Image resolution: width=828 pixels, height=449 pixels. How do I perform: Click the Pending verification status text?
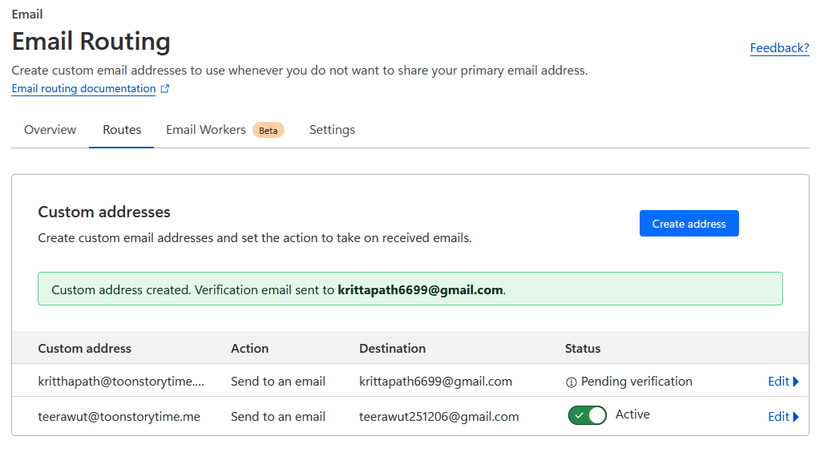coord(636,382)
